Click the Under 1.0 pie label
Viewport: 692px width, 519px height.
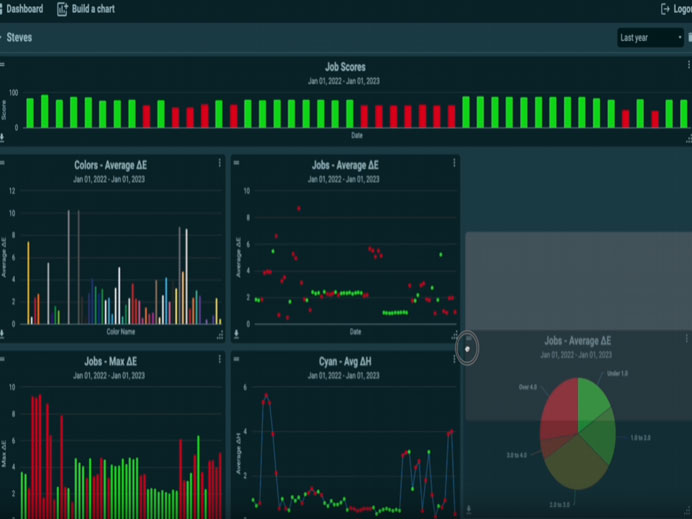[x=617, y=373]
